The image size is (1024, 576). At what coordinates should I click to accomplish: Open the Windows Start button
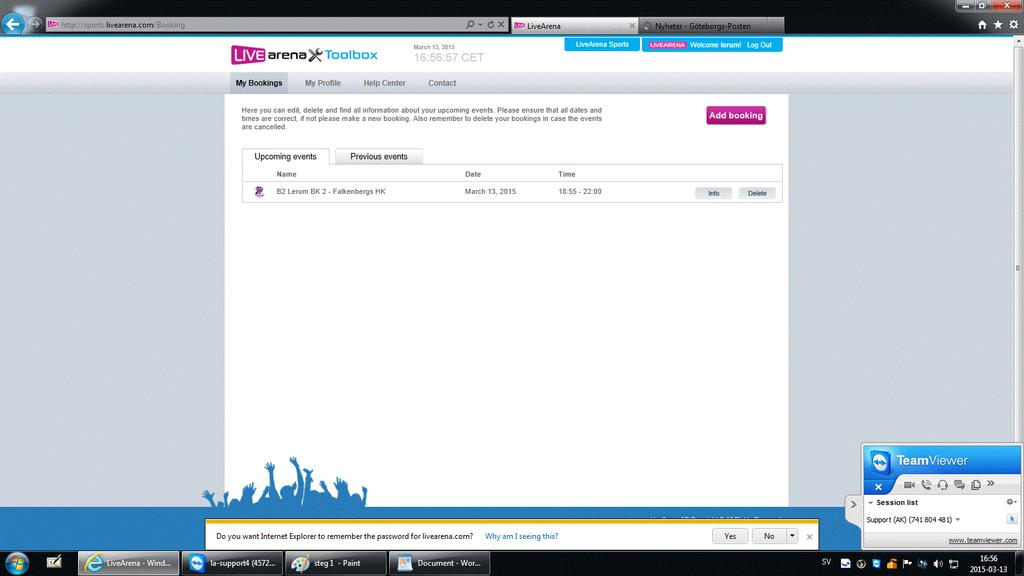pos(17,563)
